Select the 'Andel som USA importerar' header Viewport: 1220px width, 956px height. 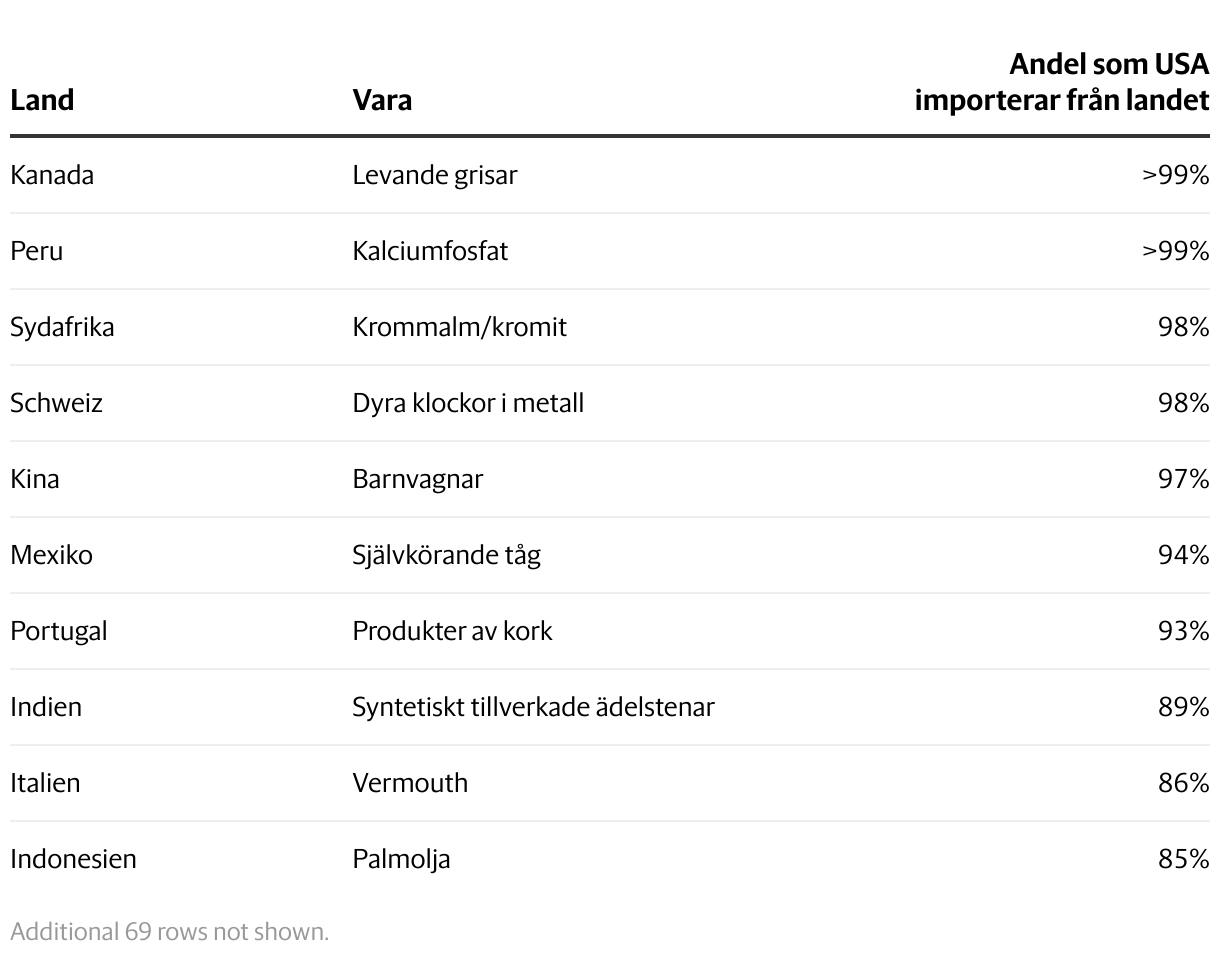pyautogui.click(x=1062, y=82)
